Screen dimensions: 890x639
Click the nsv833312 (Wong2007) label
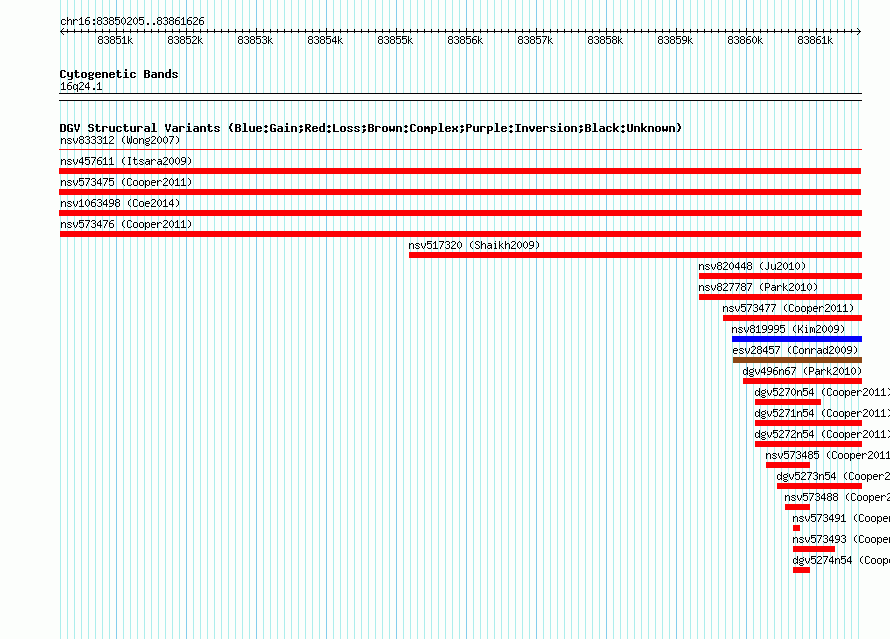120,140
